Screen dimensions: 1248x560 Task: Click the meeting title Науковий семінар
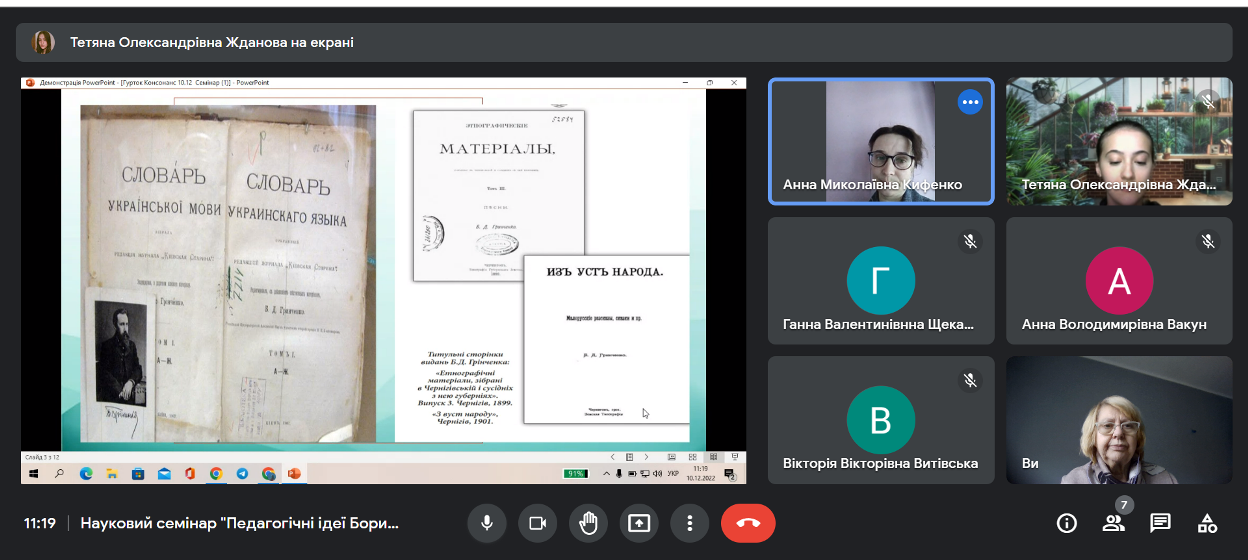coord(239,523)
